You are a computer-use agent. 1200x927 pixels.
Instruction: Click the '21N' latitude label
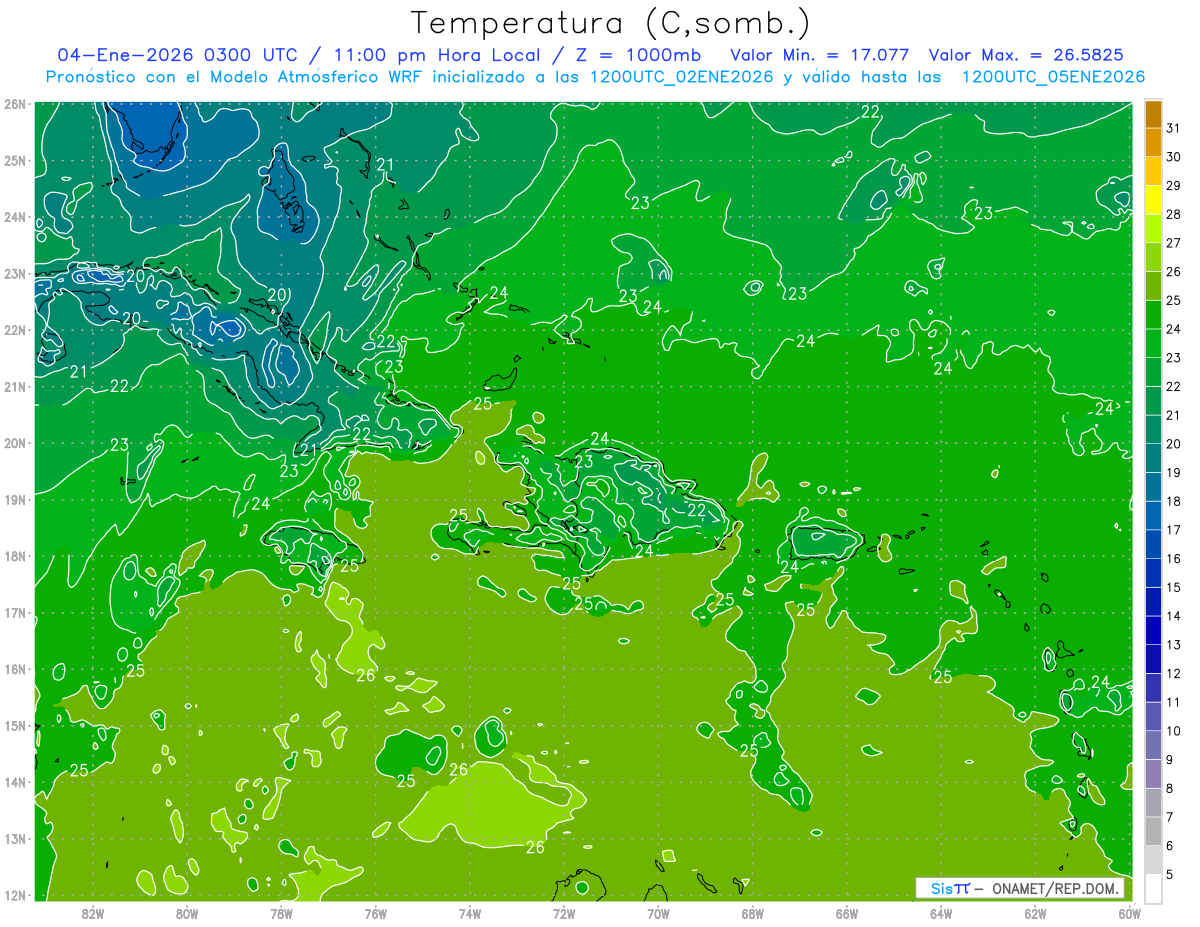[15, 387]
